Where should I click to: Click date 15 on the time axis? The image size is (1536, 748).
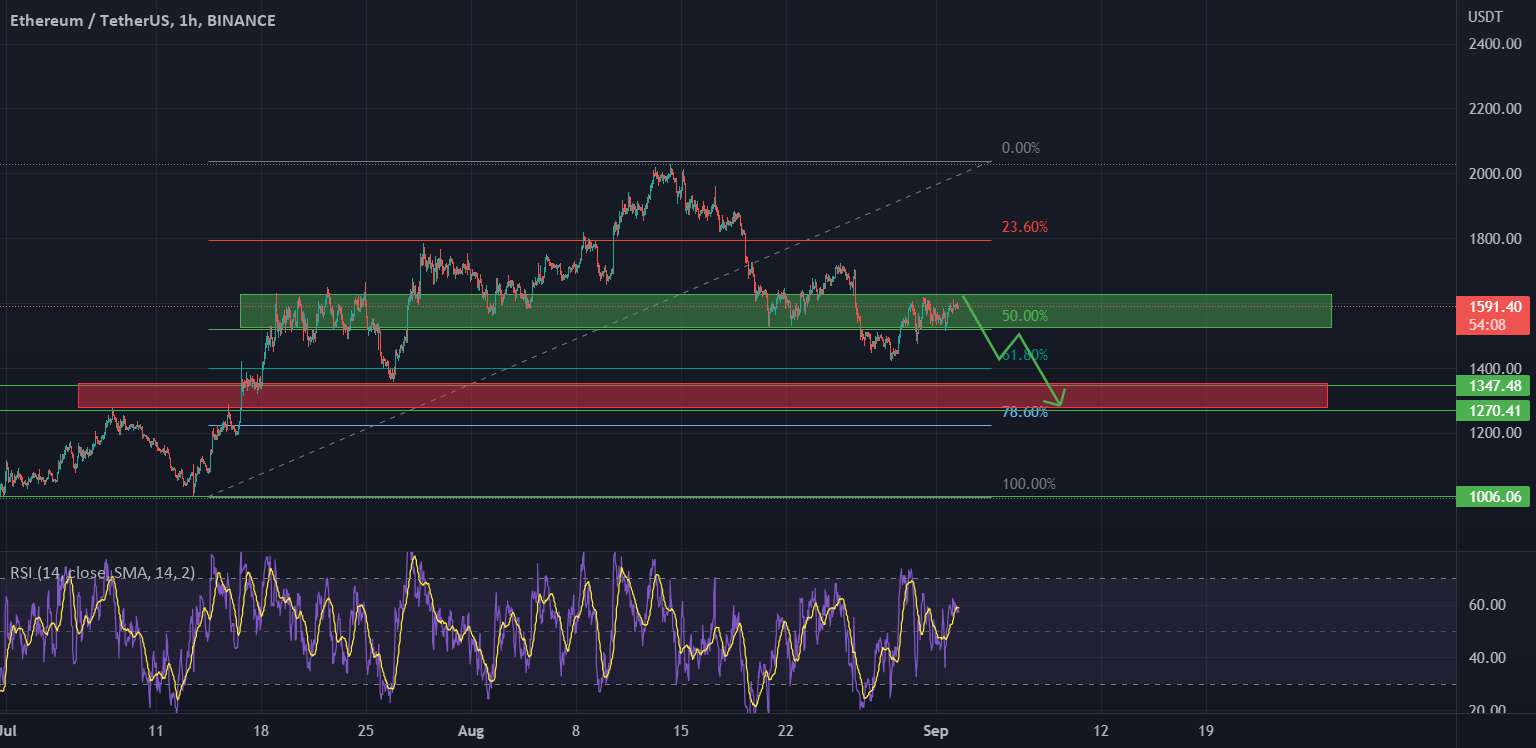tap(681, 731)
